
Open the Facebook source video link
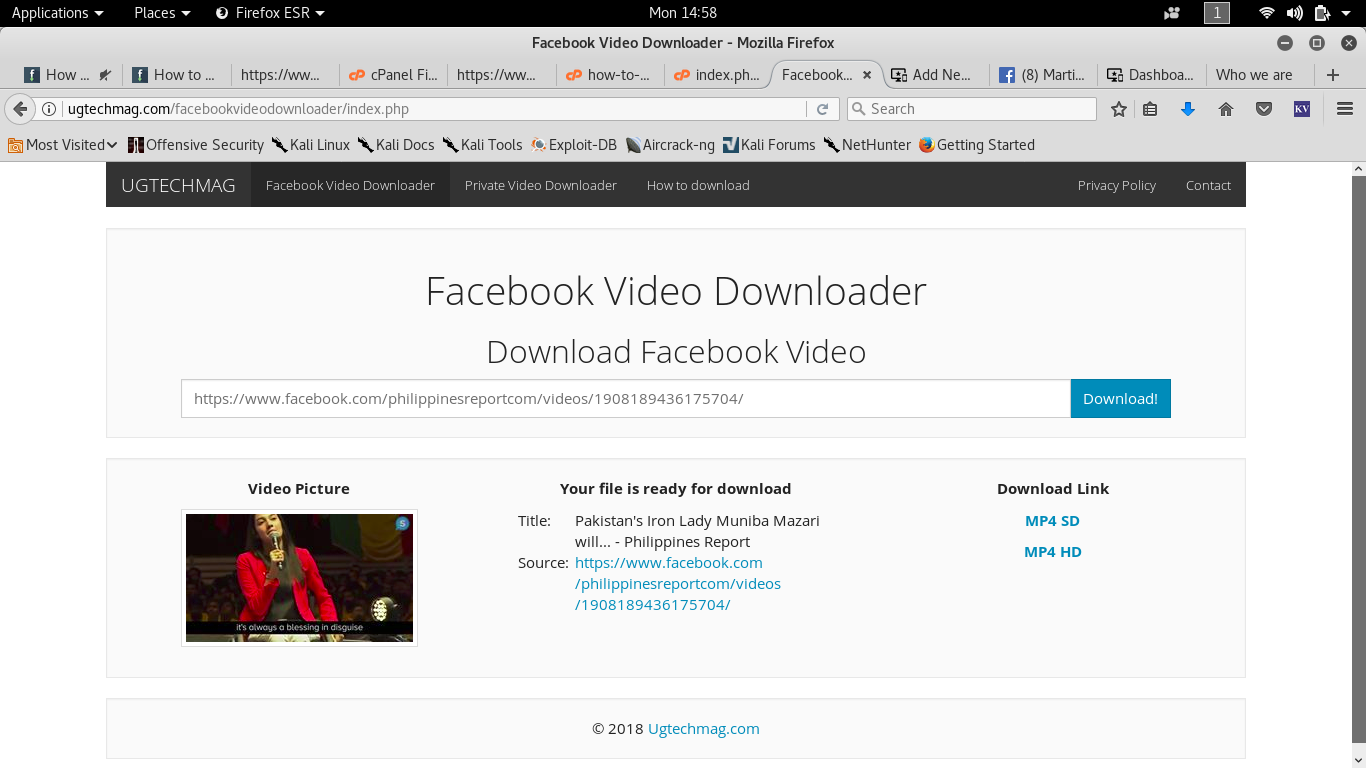678,584
